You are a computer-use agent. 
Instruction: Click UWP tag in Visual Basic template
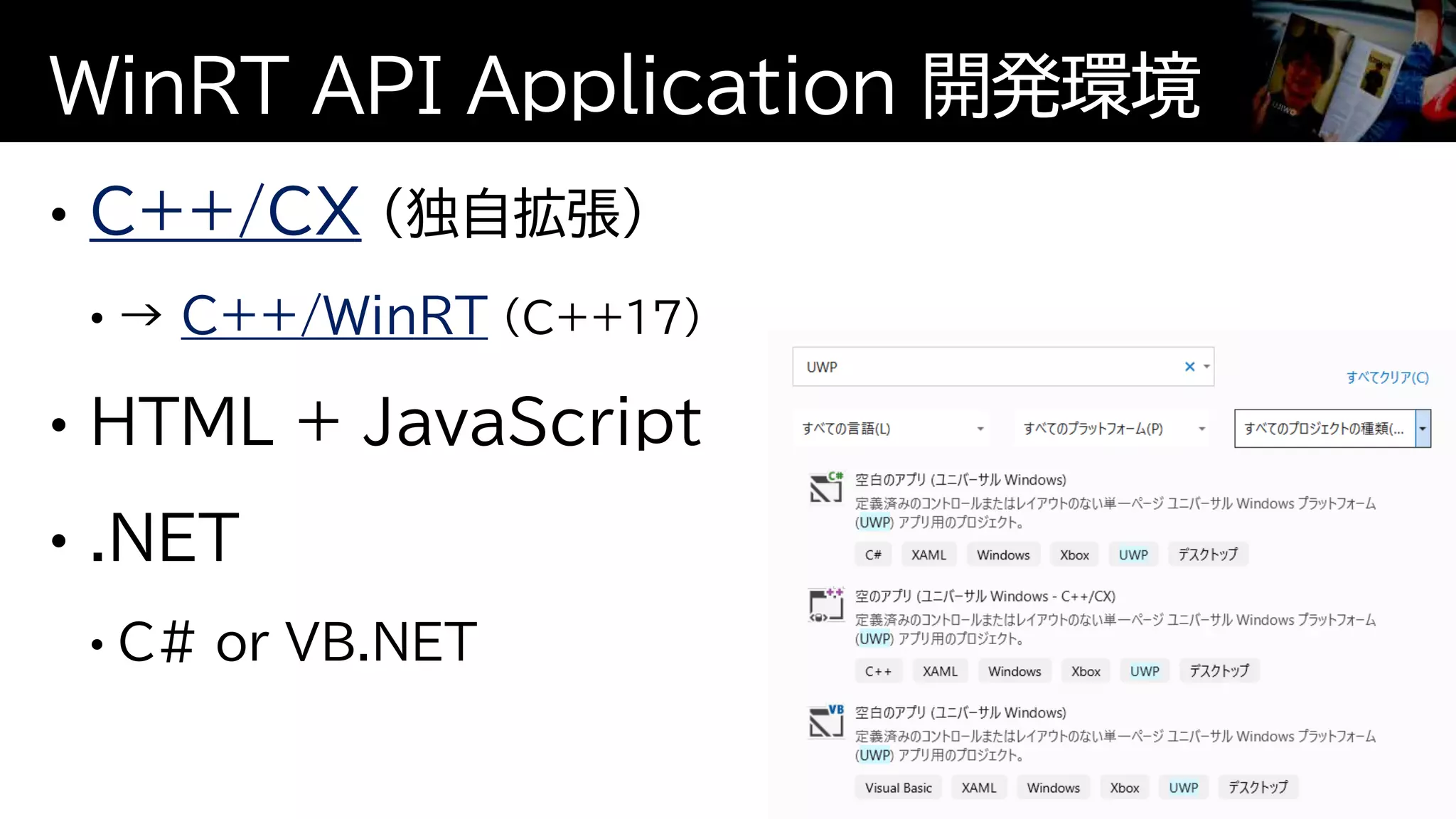(1184, 788)
